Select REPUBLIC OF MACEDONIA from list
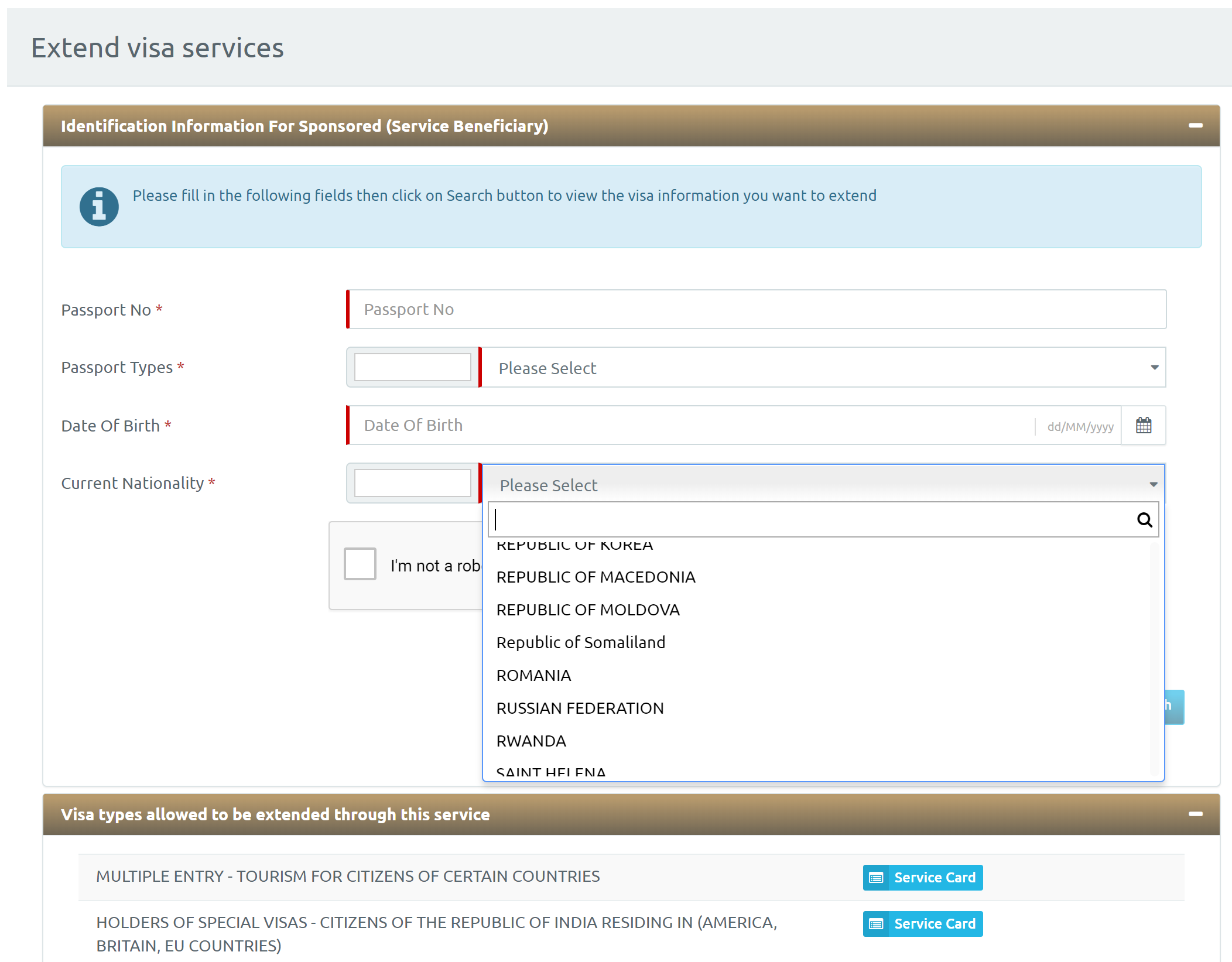The image size is (1232, 962). pos(596,577)
